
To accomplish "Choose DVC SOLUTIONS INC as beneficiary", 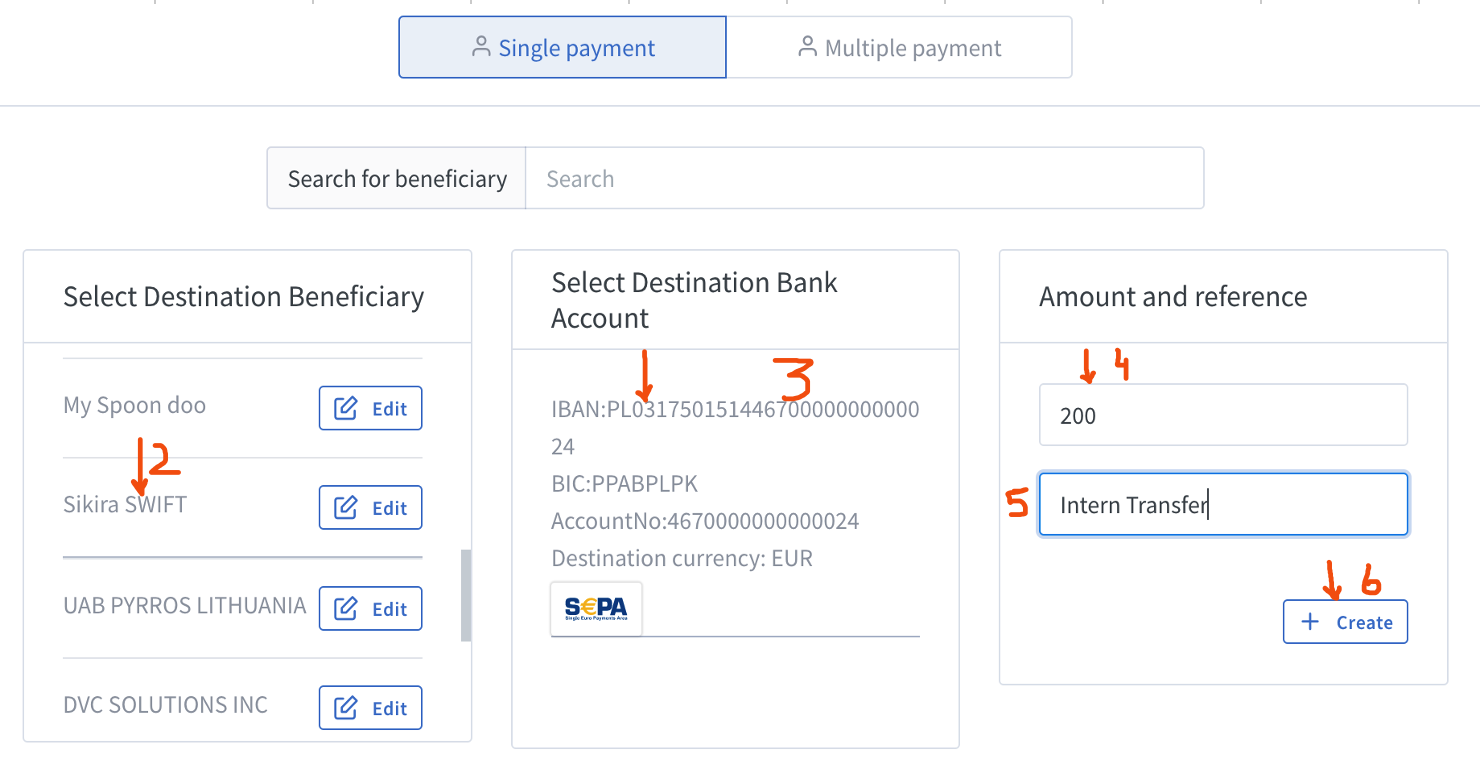I will [165, 705].
